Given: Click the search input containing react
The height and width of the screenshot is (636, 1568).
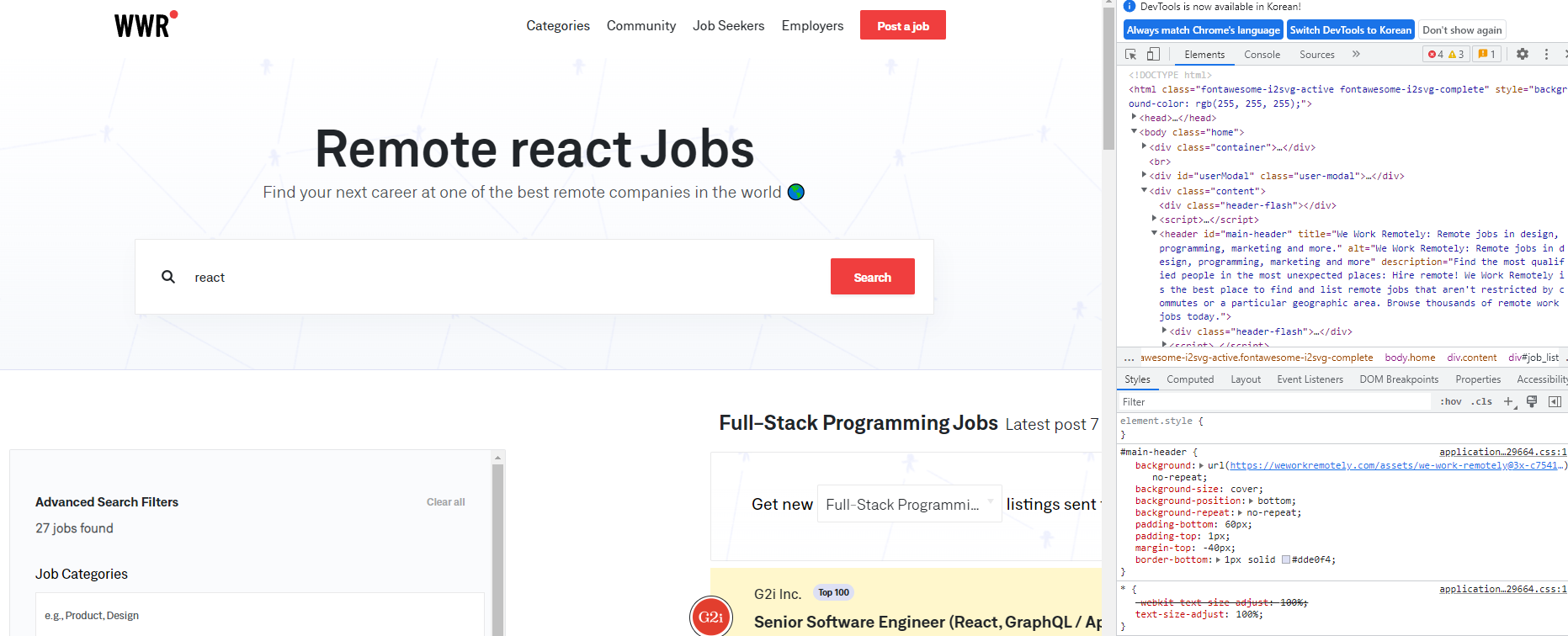Looking at the screenshot, I should (x=505, y=277).
